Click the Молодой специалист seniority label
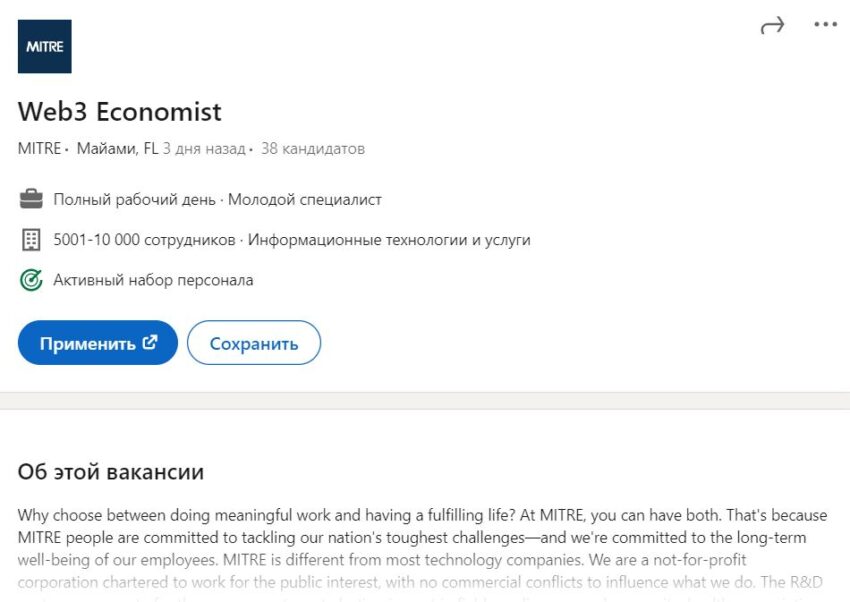The image size is (850, 602). pyautogui.click(x=305, y=199)
